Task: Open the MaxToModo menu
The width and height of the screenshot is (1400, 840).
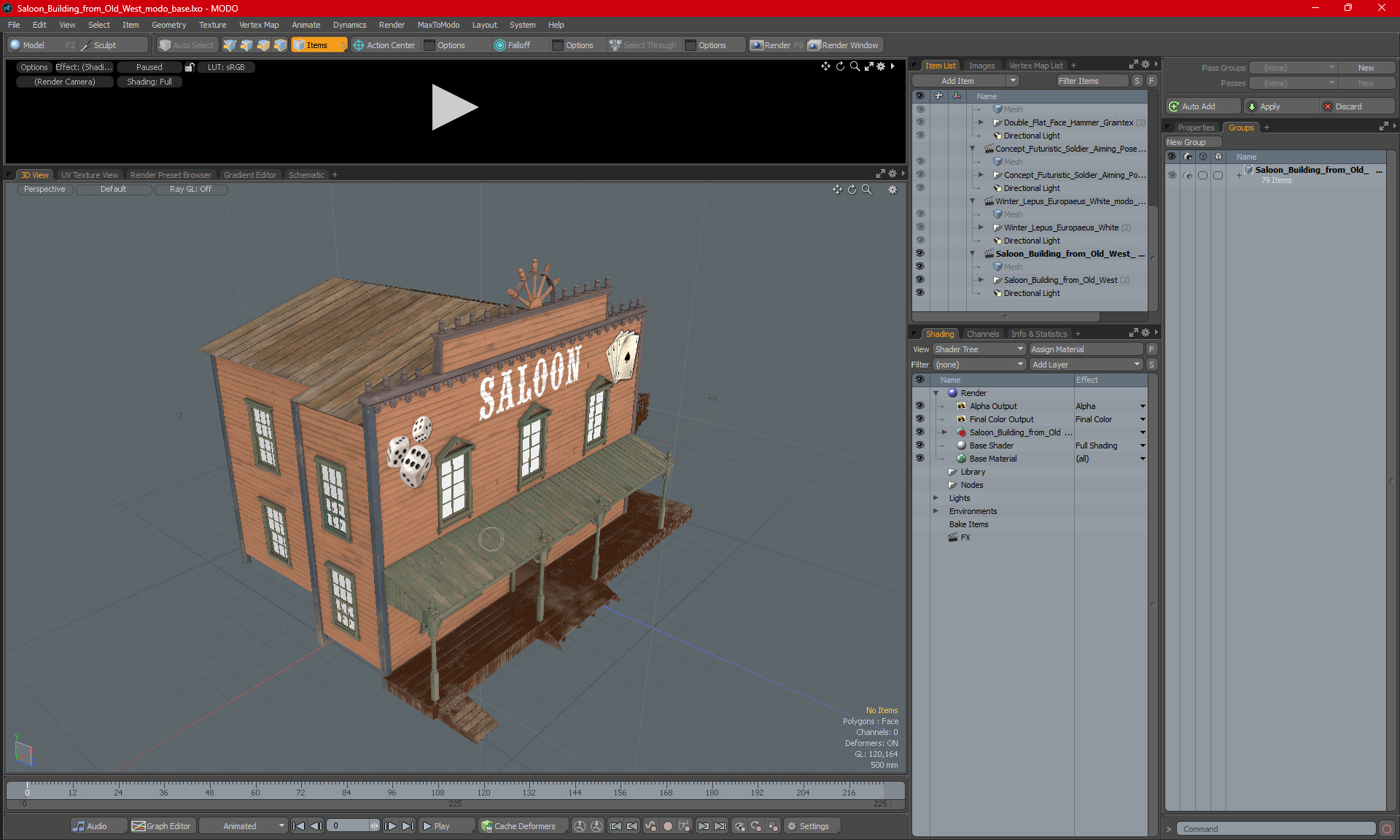Action: click(x=438, y=25)
